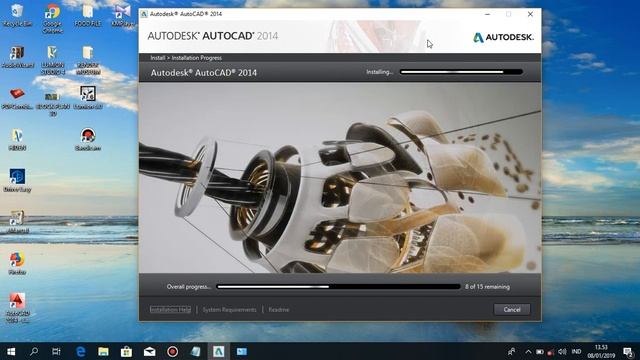Close the AutoCAD installer window
The image size is (640, 360).
[530, 14]
